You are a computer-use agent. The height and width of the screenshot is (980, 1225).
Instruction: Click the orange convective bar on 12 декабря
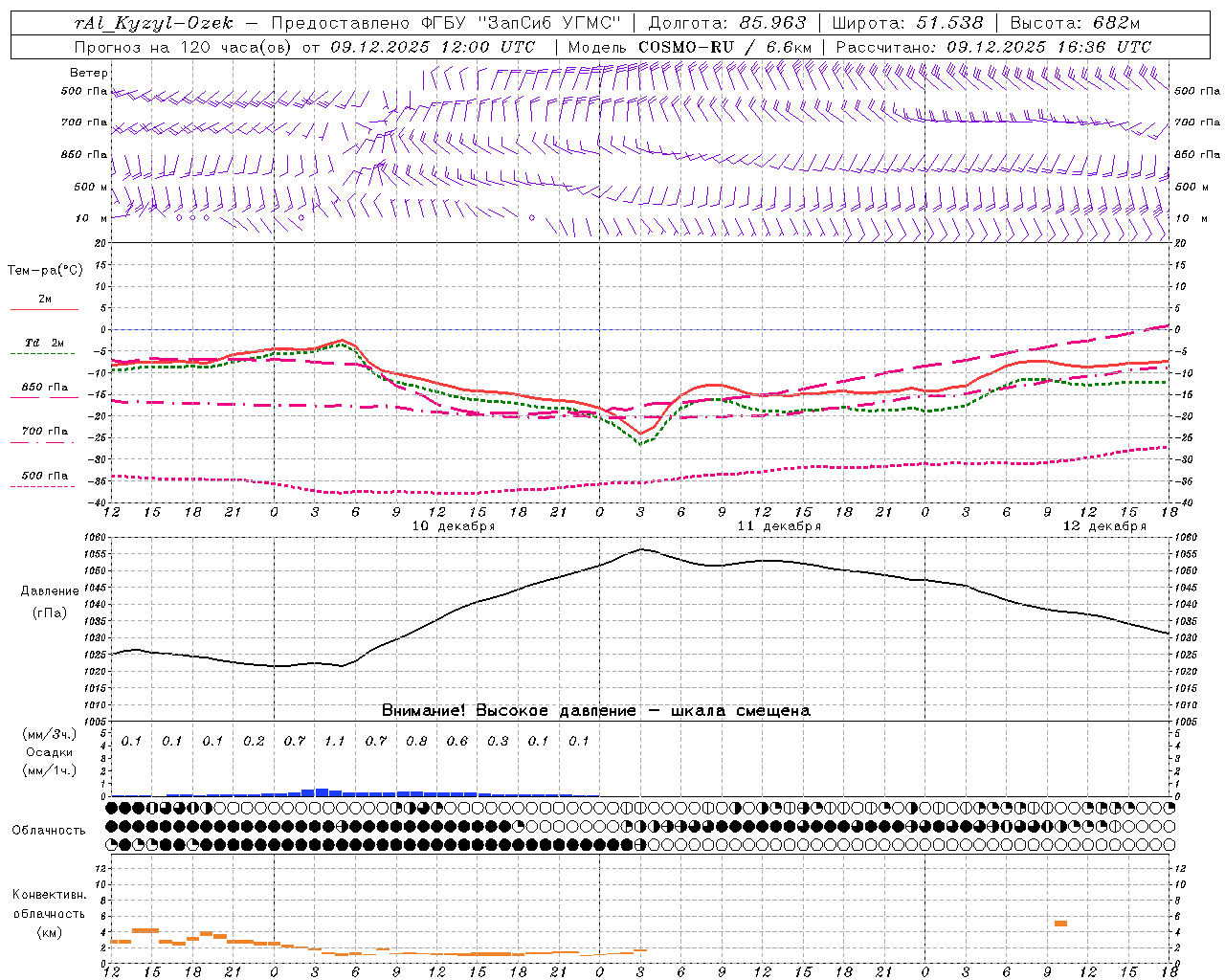tap(1060, 924)
